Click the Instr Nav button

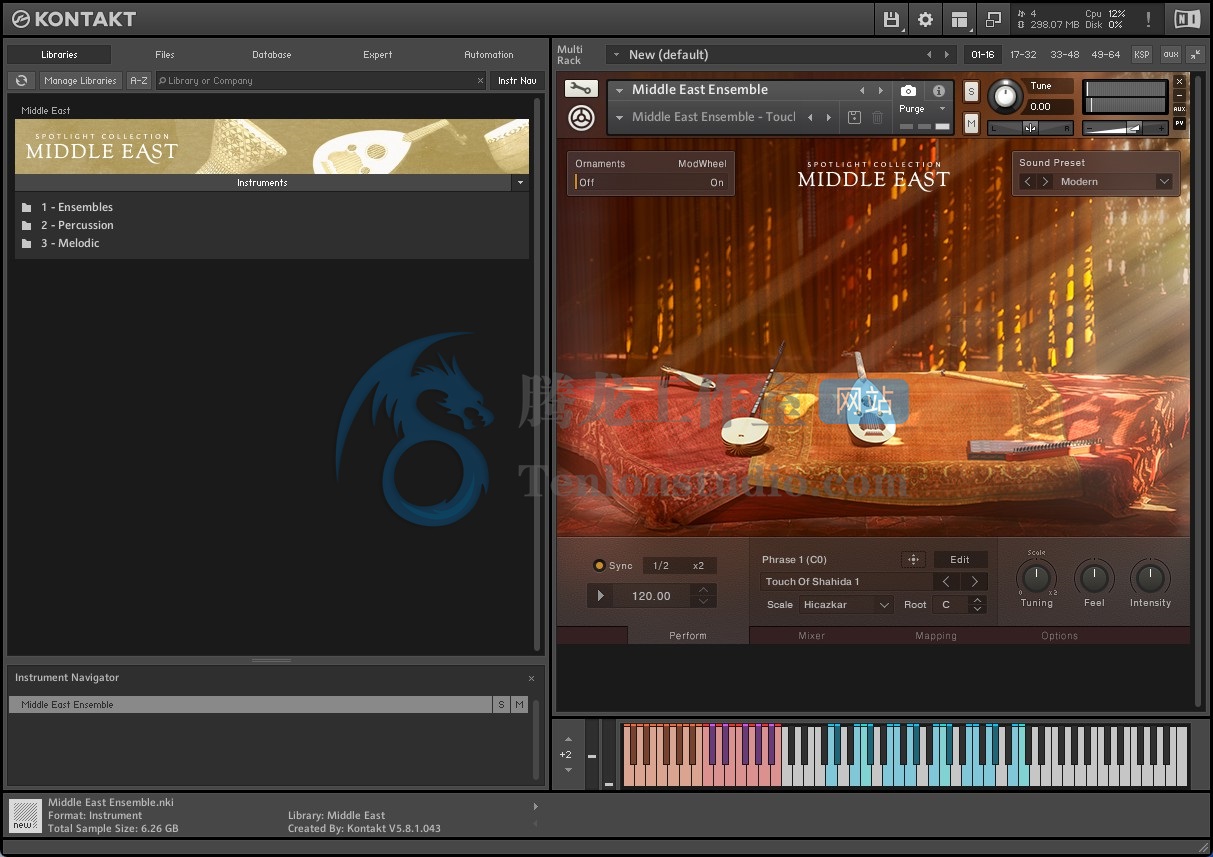tap(517, 81)
